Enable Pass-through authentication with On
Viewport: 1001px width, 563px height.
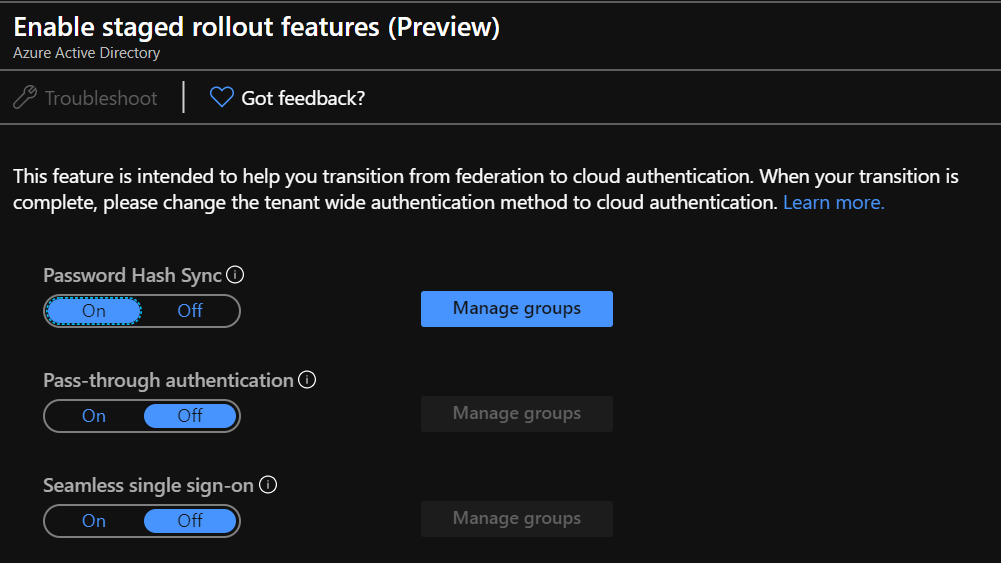tap(94, 416)
